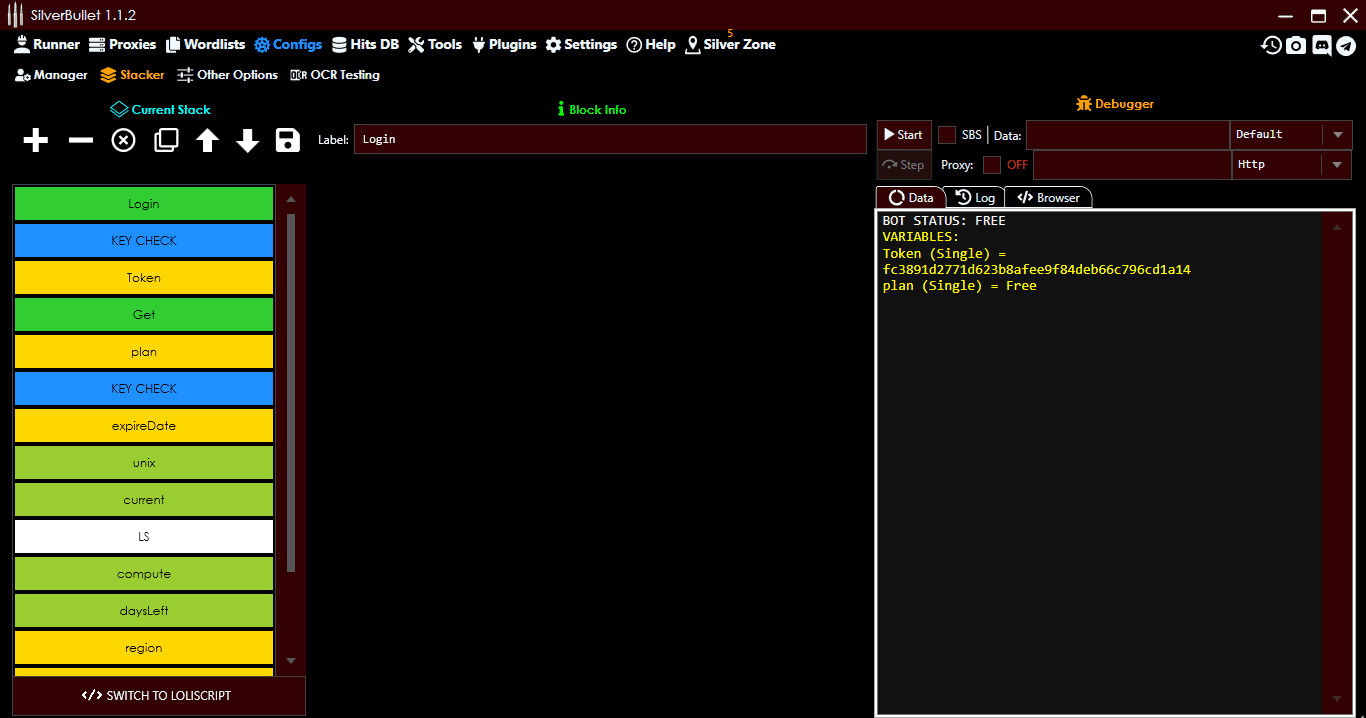This screenshot has height=718, width=1366.
Task: Switch to debugger Browser tab
Action: pyautogui.click(x=1048, y=198)
